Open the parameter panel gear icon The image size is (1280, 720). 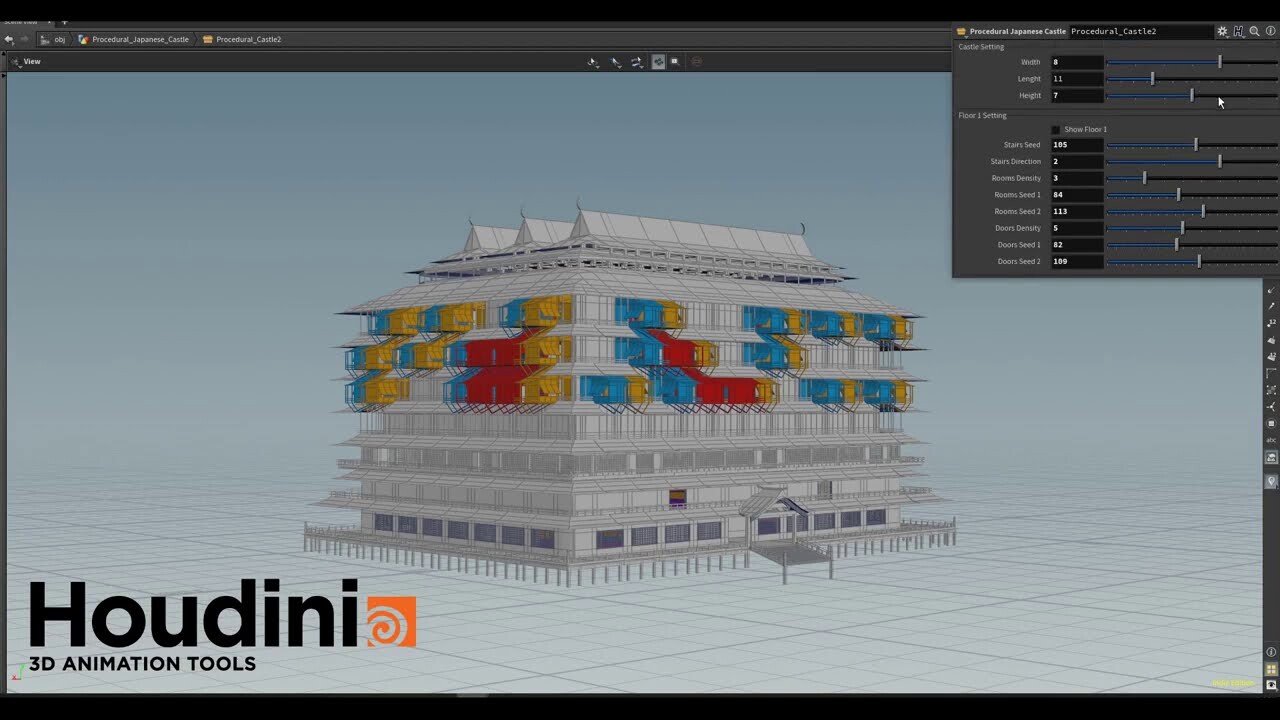click(1222, 31)
